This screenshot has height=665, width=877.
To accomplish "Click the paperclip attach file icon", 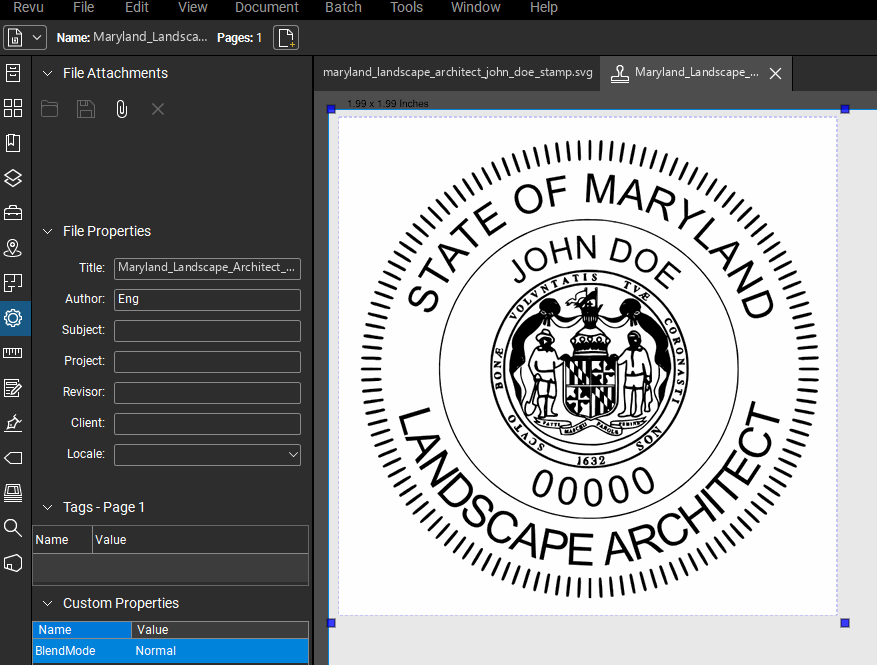I will point(122,109).
